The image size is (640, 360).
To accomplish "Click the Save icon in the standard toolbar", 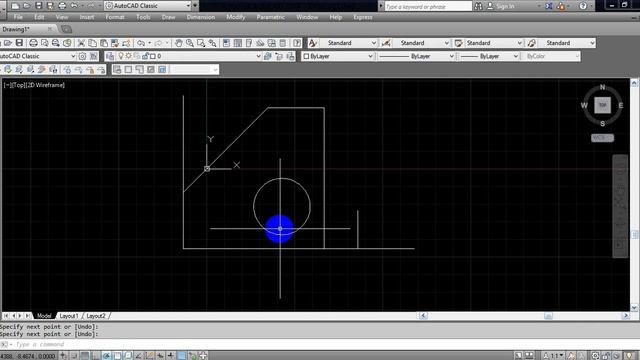I will (x=19, y=43).
